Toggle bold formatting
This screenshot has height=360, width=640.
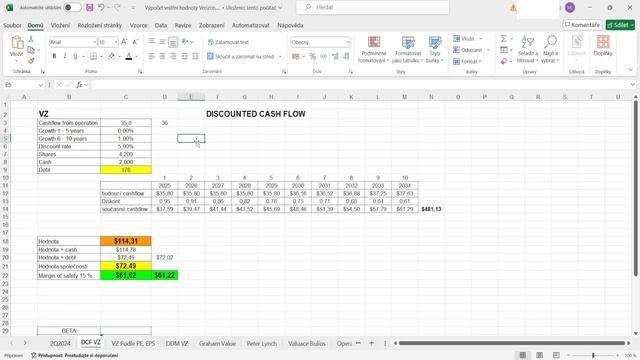point(54,56)
